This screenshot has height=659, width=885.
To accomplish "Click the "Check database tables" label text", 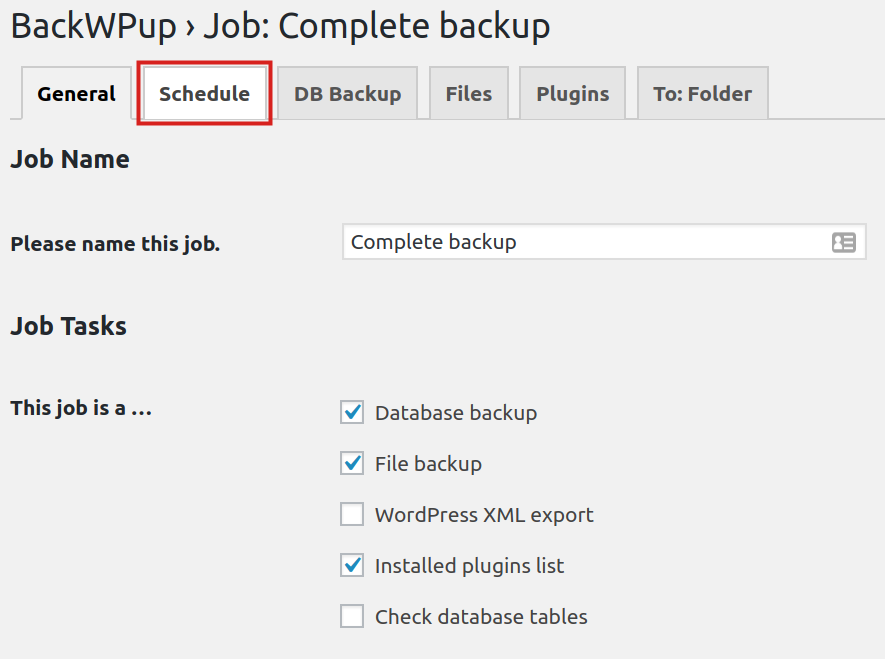I will point(481,617).
